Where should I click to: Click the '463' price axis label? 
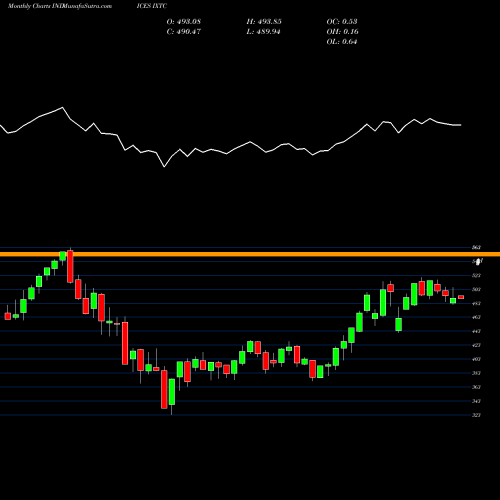476,317
